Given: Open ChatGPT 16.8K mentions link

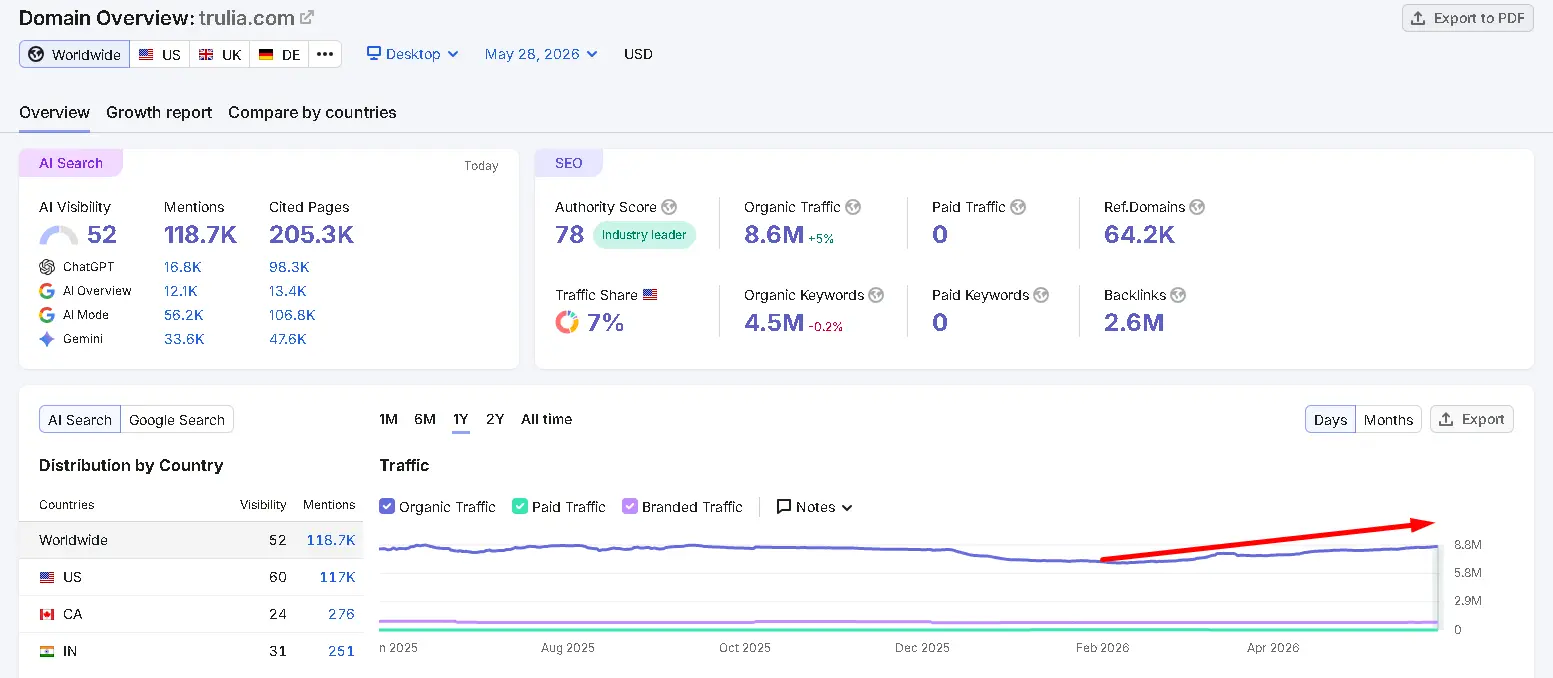Looking at the screenshot, I should [x=183, y=267].
